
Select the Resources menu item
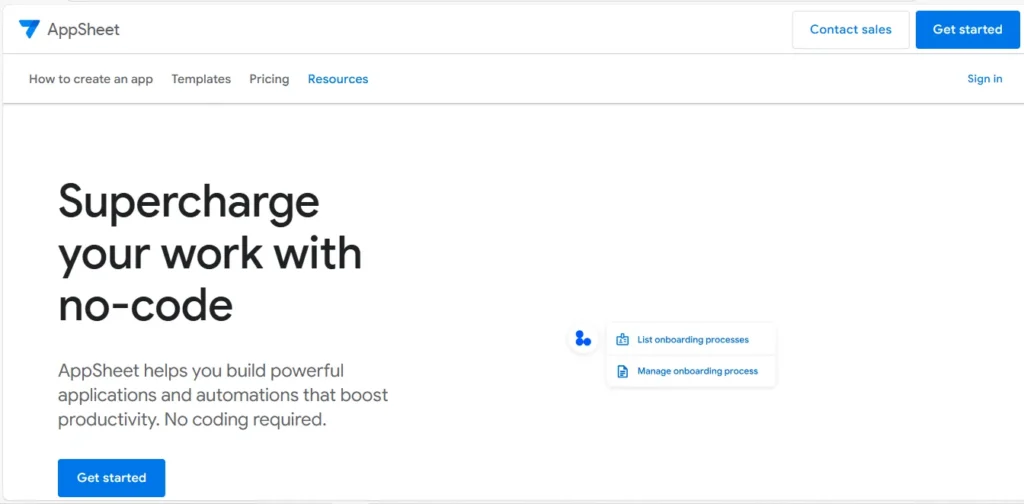click(338, 79)
